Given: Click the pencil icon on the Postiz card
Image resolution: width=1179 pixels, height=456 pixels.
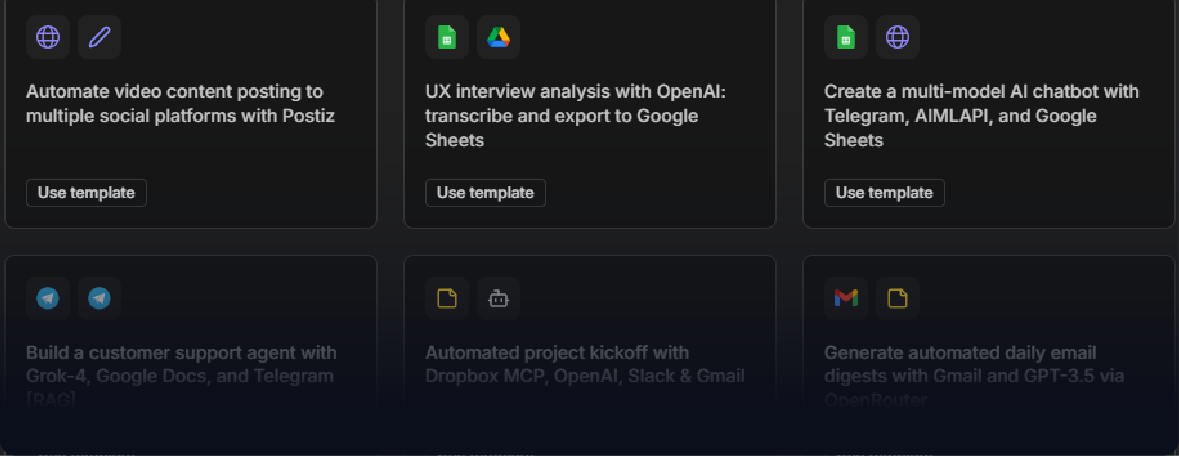Looking at the screenshot, I should pyautogui.click(x=99, y=38).
